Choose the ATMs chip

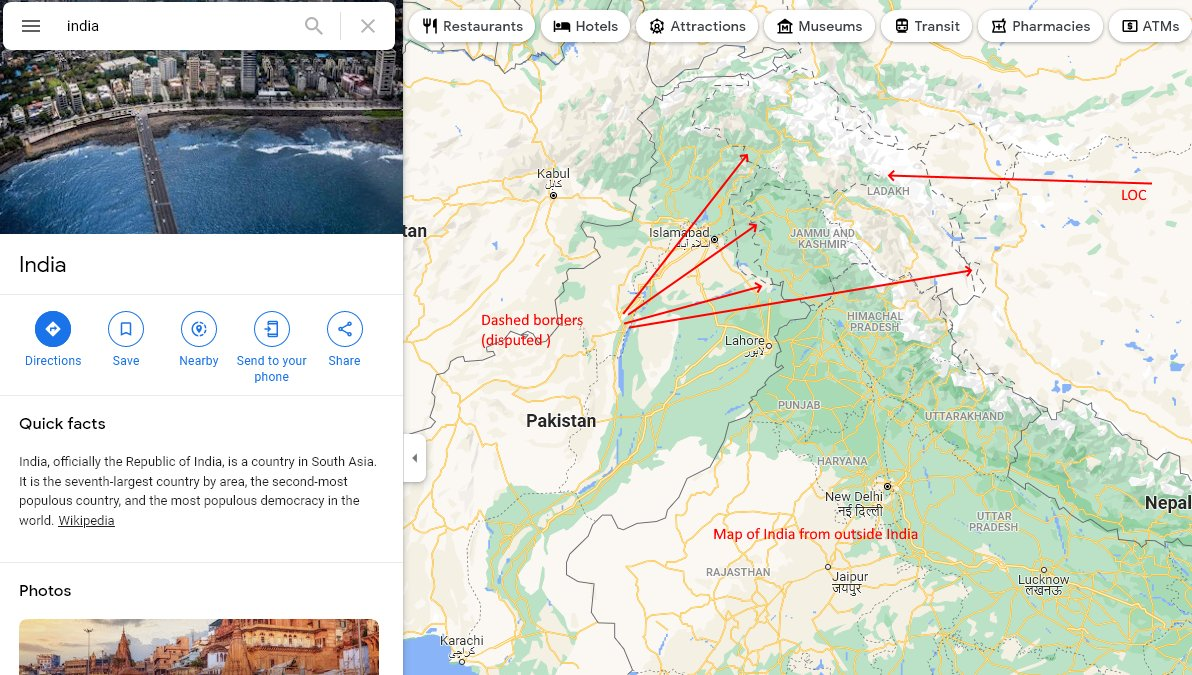(1151, 26)
